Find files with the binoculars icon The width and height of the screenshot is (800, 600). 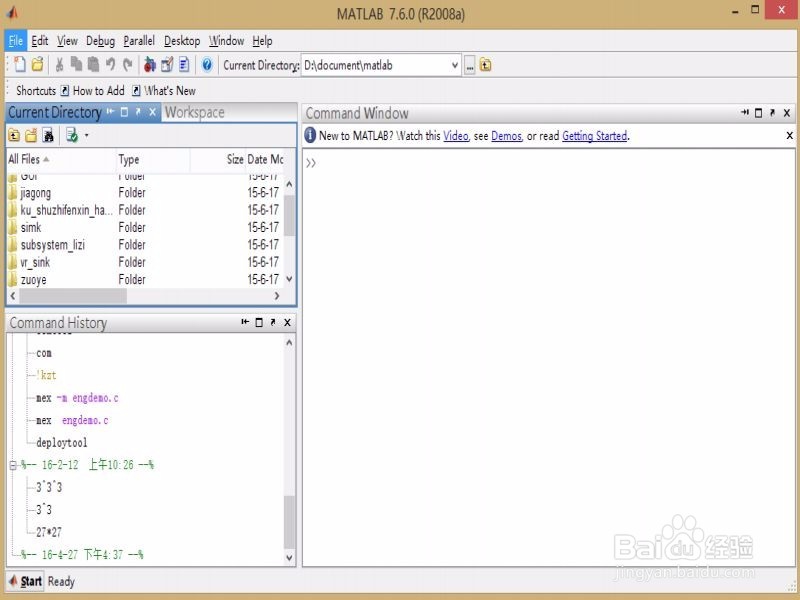pos(48,136)
